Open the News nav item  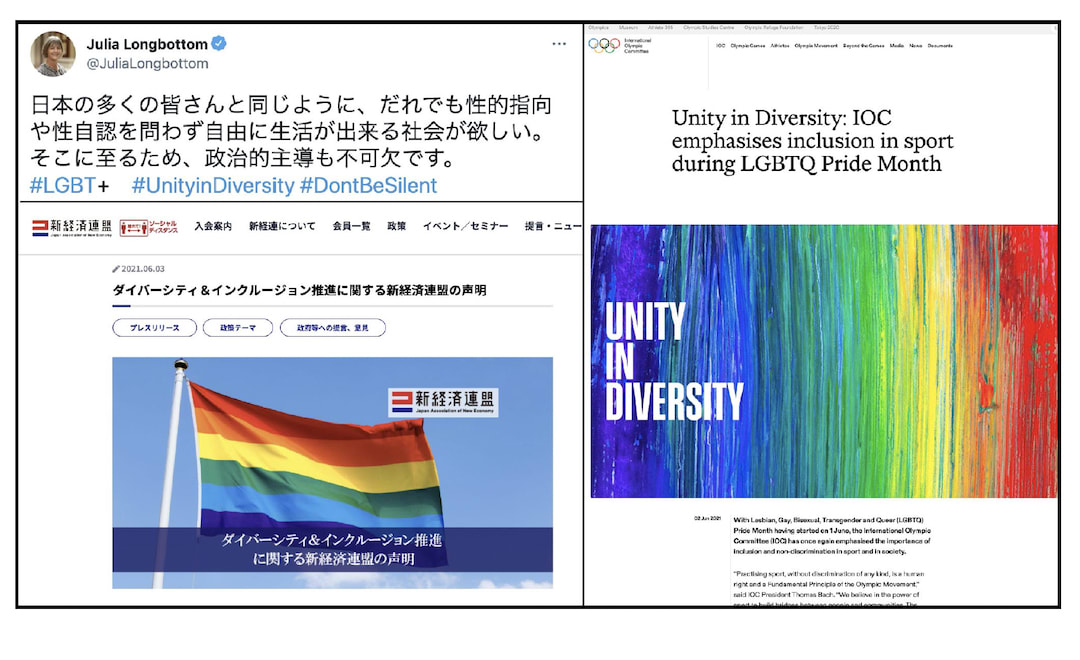pos(915,45)
